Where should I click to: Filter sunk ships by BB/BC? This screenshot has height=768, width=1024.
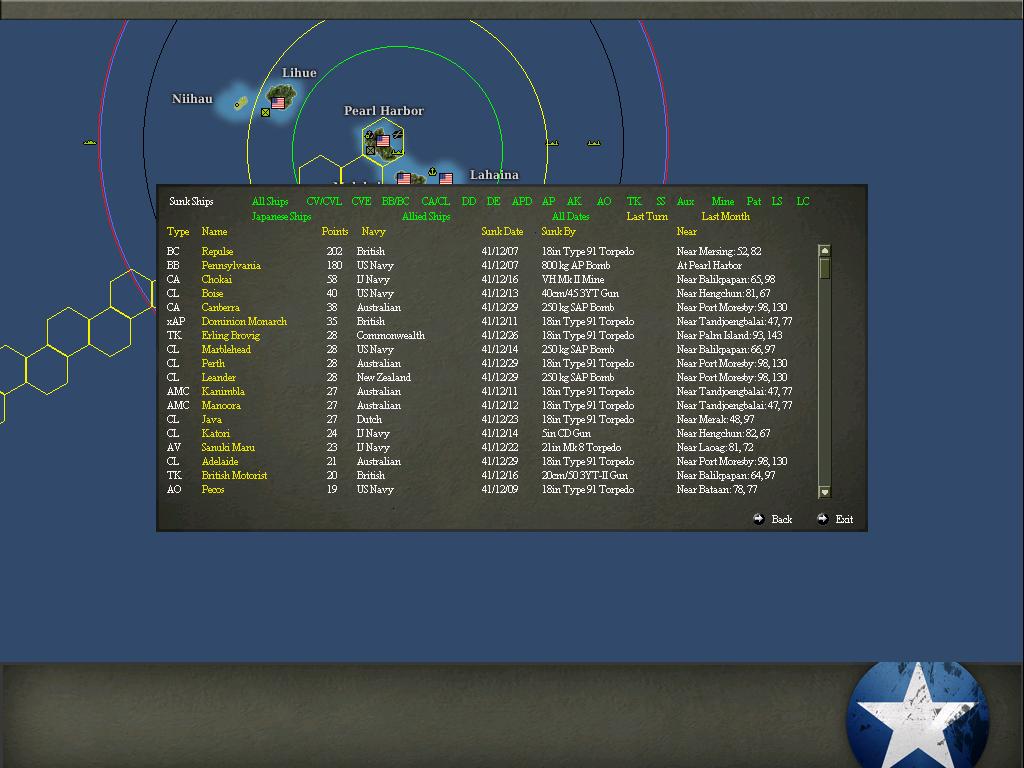coord(395,201)
